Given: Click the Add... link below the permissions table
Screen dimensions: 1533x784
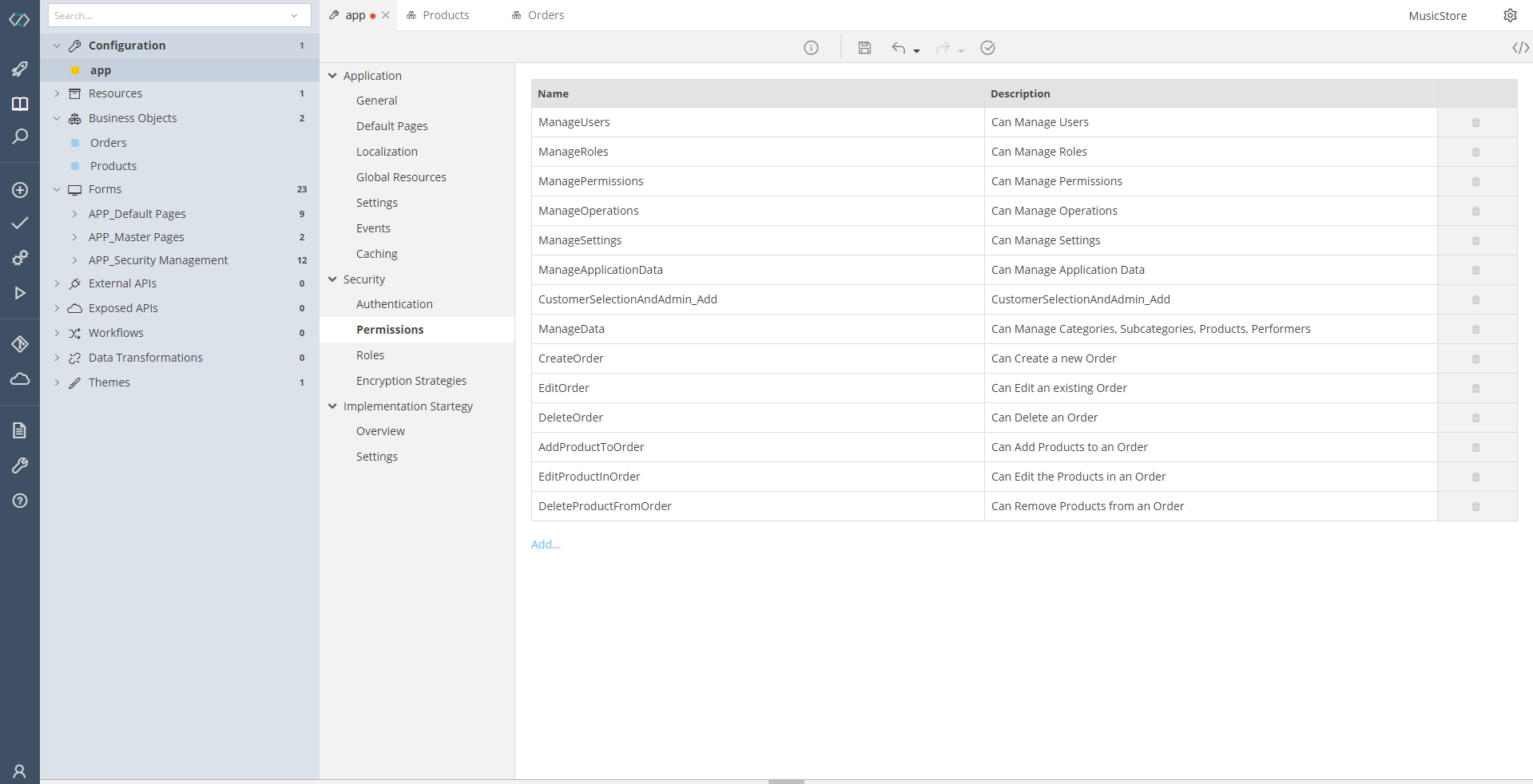Looking at the screenshot, I should 546,544.
